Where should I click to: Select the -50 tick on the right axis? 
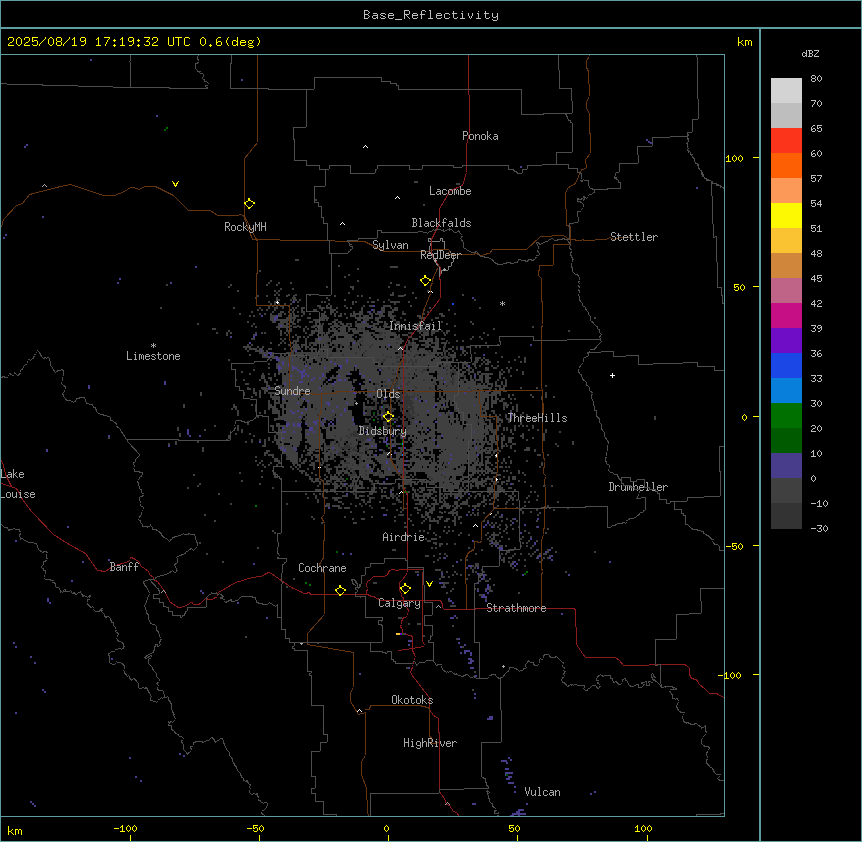(x=734, y=546)
